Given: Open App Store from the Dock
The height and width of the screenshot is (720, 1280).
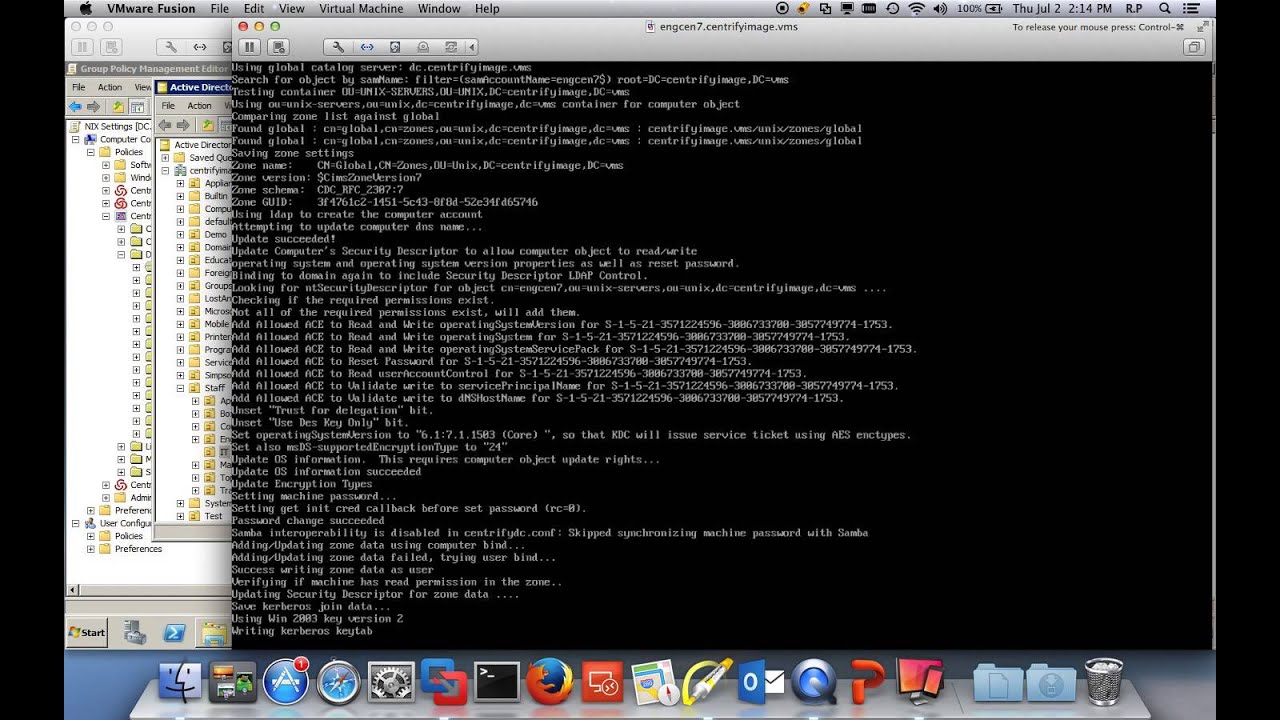Looking at the screenshot, I should coord(286,682).
